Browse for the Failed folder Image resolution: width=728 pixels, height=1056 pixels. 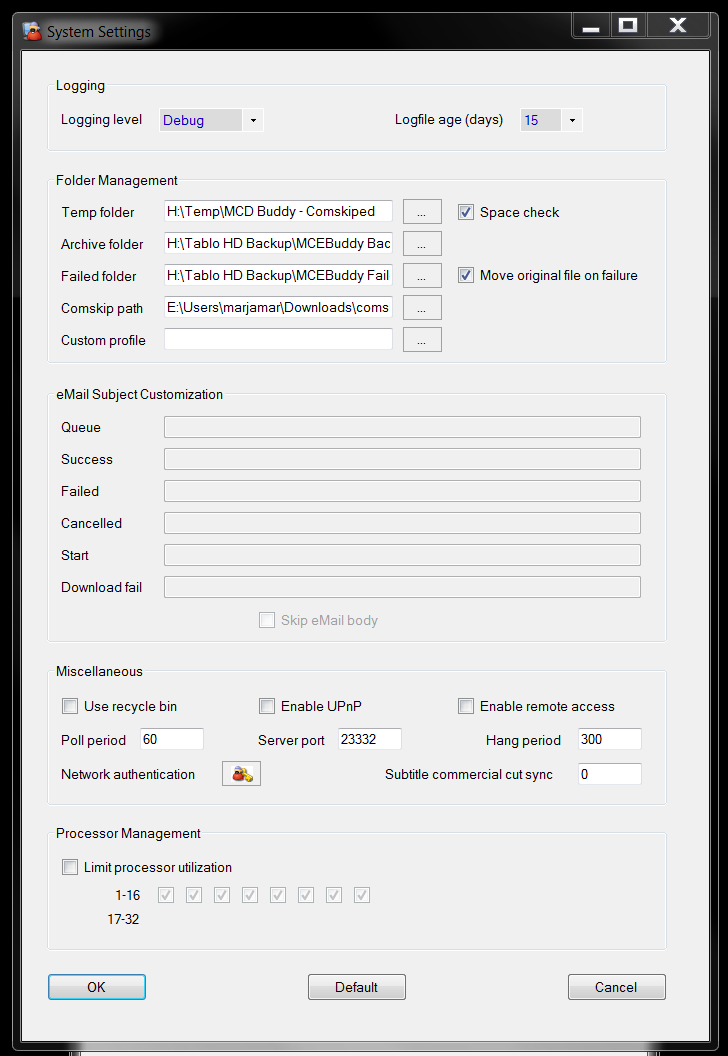point(422,275)
